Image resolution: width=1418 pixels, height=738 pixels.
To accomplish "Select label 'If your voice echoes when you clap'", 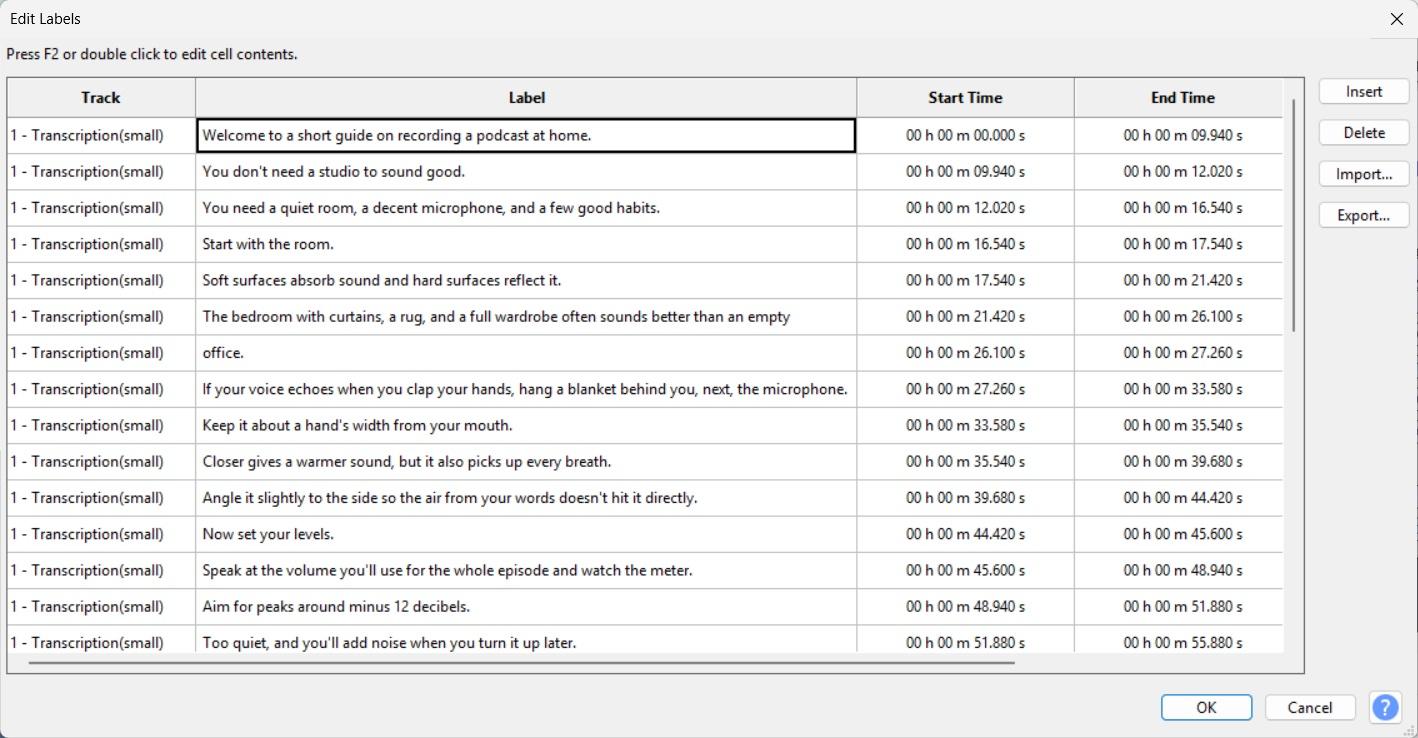I will 526,389.
